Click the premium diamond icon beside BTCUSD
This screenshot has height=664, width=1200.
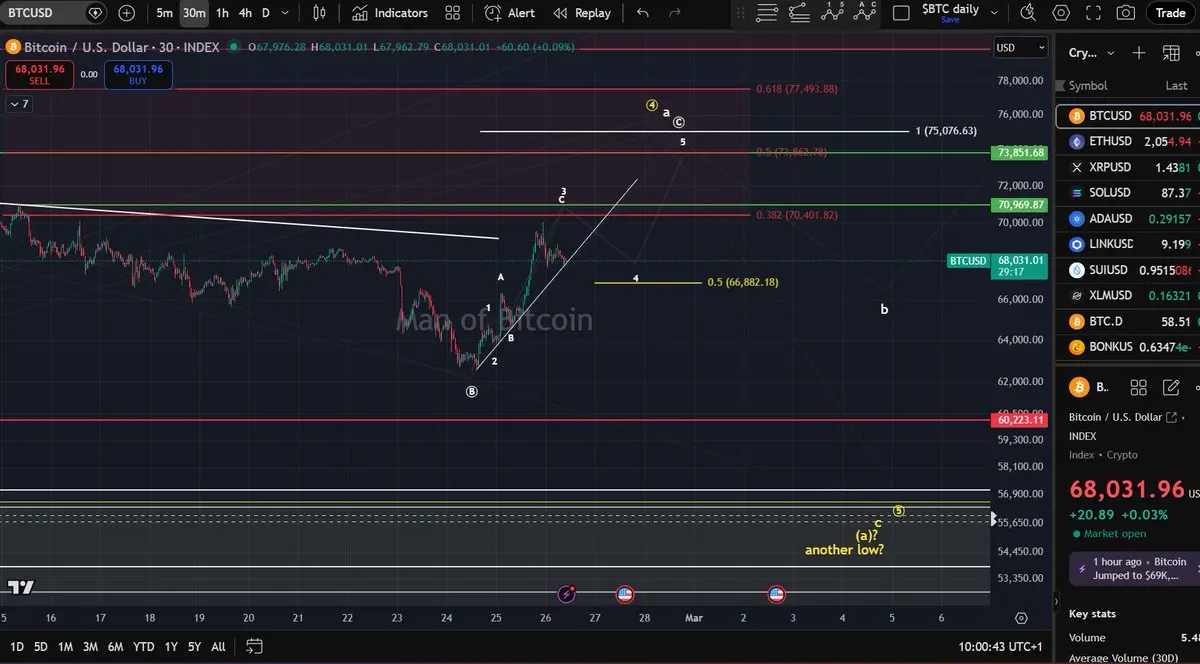(x=95, y=13)
